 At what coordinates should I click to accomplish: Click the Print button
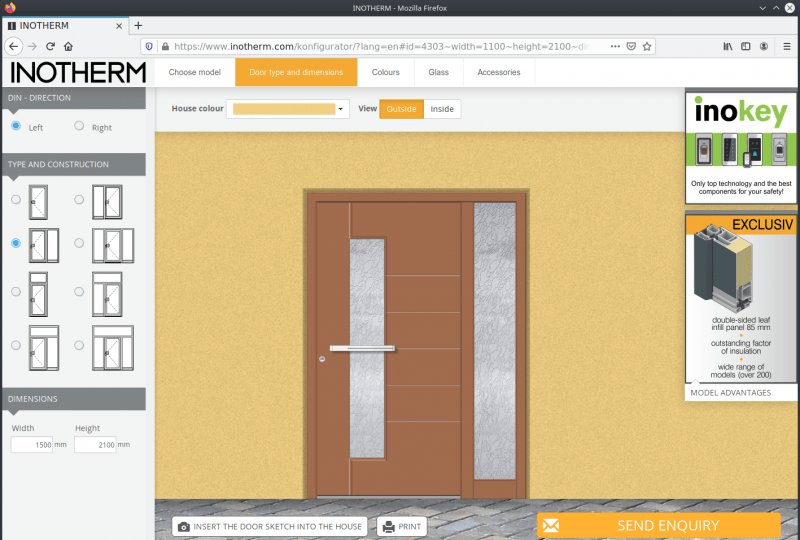(402, 526)
